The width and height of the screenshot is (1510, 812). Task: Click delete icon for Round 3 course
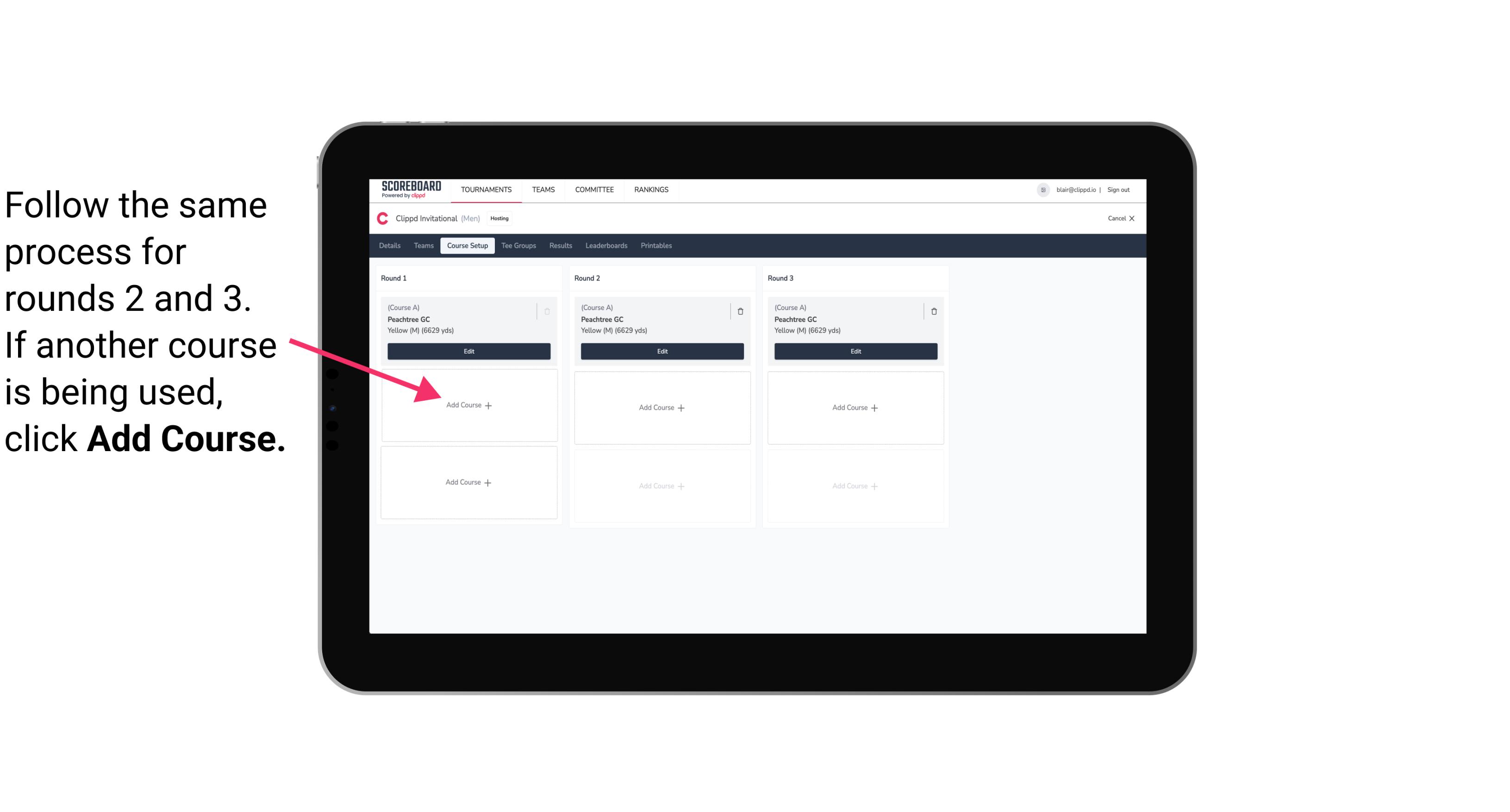click(932, 310)
